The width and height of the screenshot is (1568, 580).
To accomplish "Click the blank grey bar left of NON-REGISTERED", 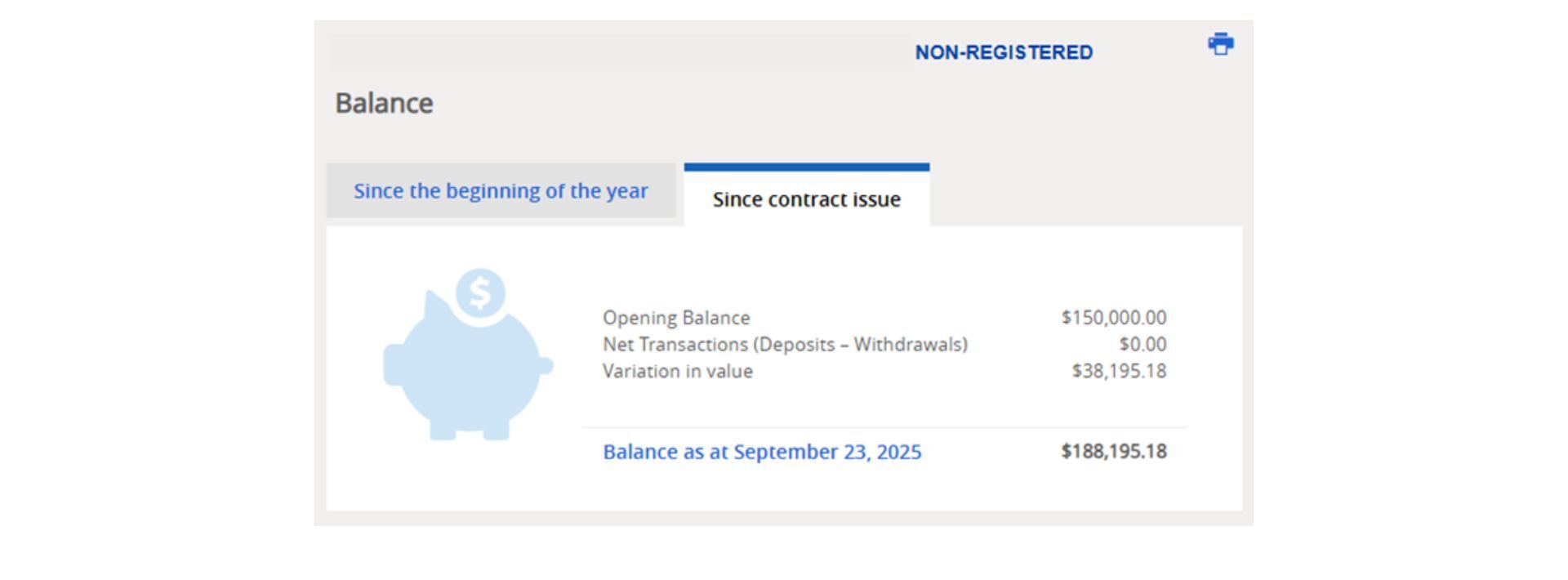I will click(x=621, y=52).
